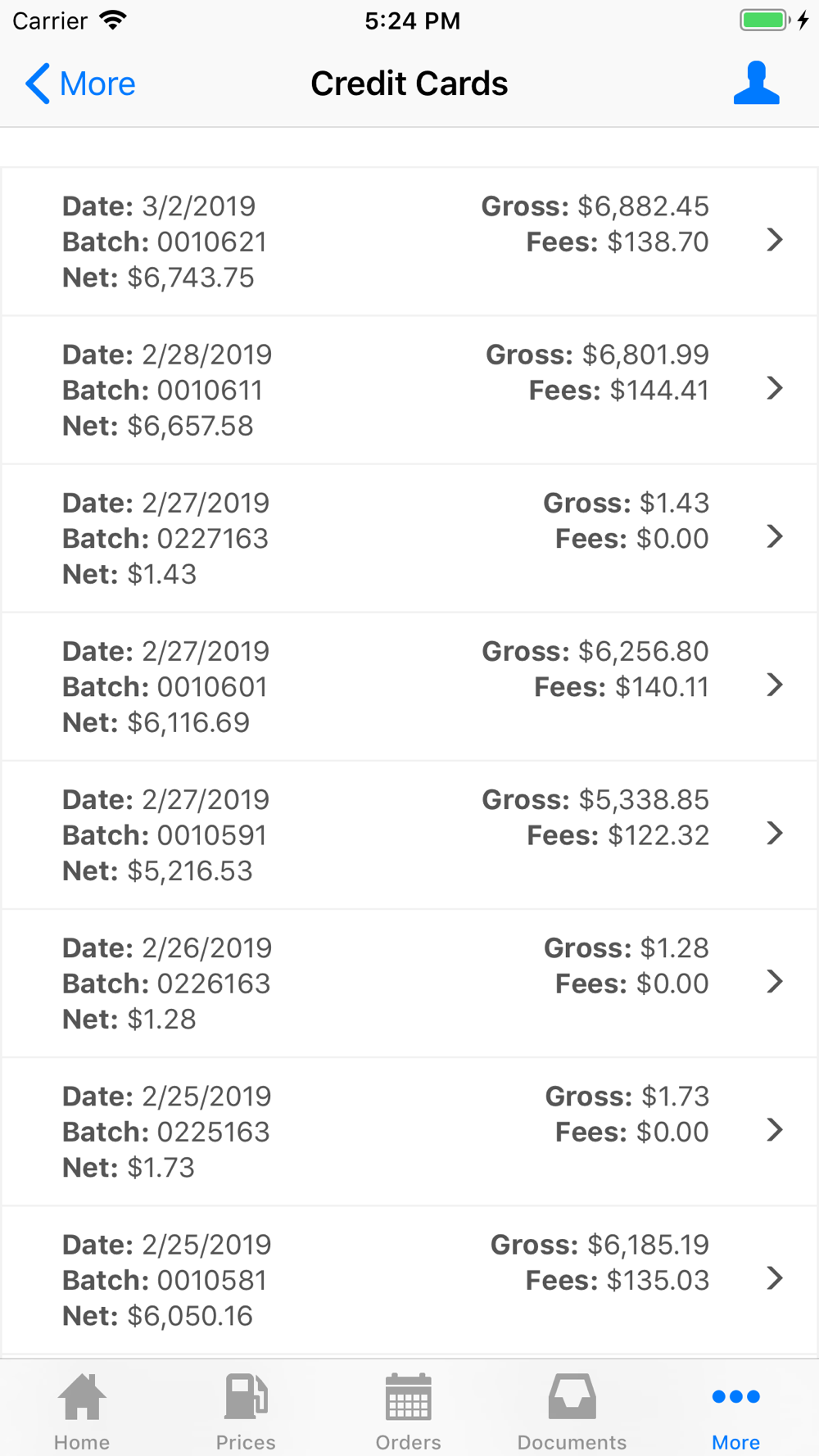819x1456 pixels.
Task: Open the Orders calendar icon
Action: click(409, 1397)
